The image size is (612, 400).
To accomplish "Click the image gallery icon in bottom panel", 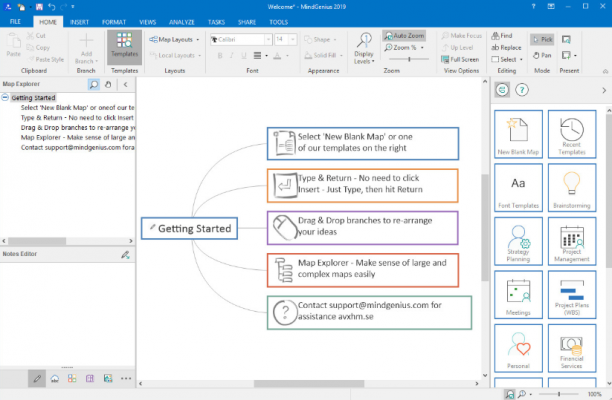I will click(x=108, y=379).
